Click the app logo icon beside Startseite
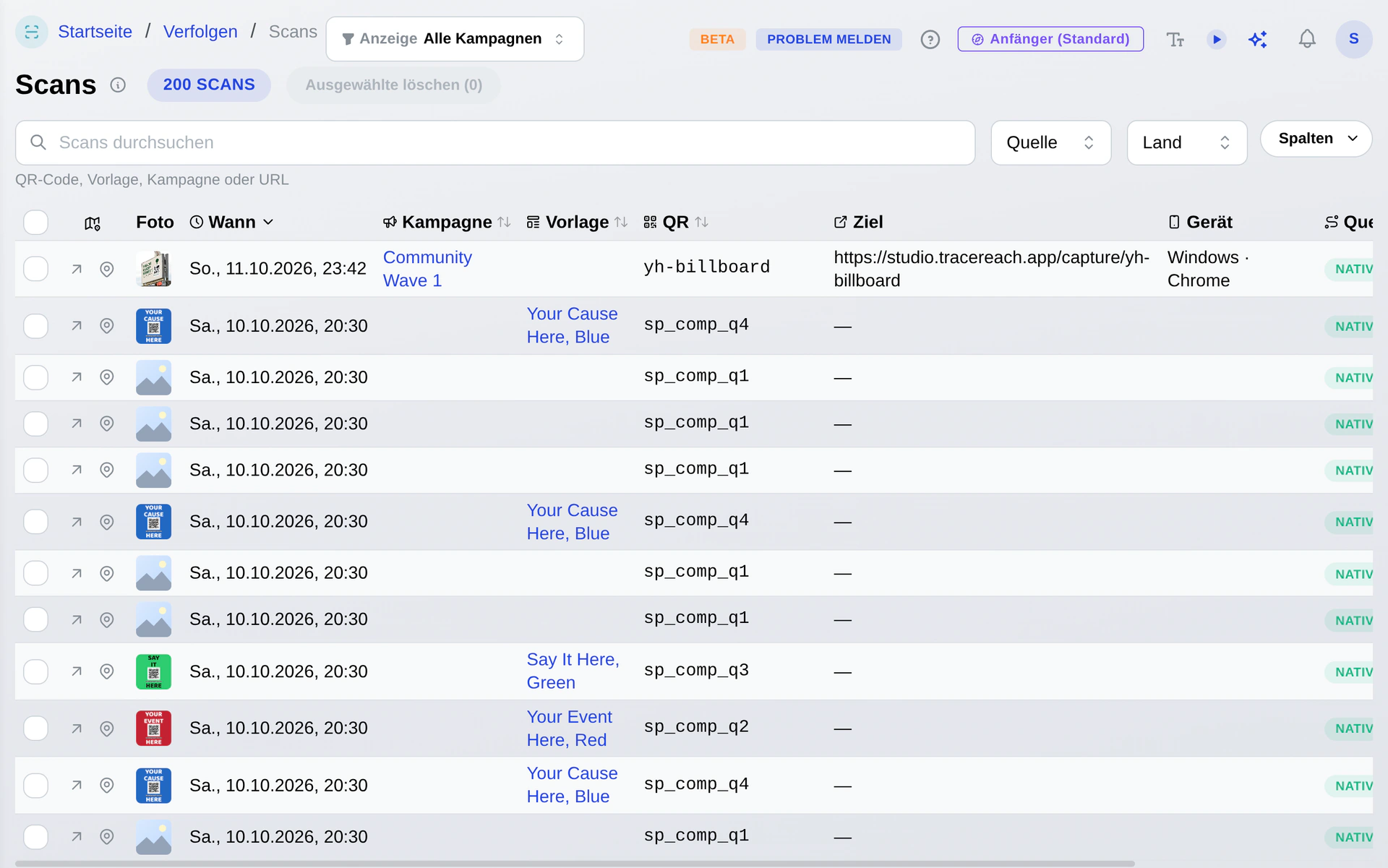Viewport: 1388px width, 868px height. pos(32,32)
